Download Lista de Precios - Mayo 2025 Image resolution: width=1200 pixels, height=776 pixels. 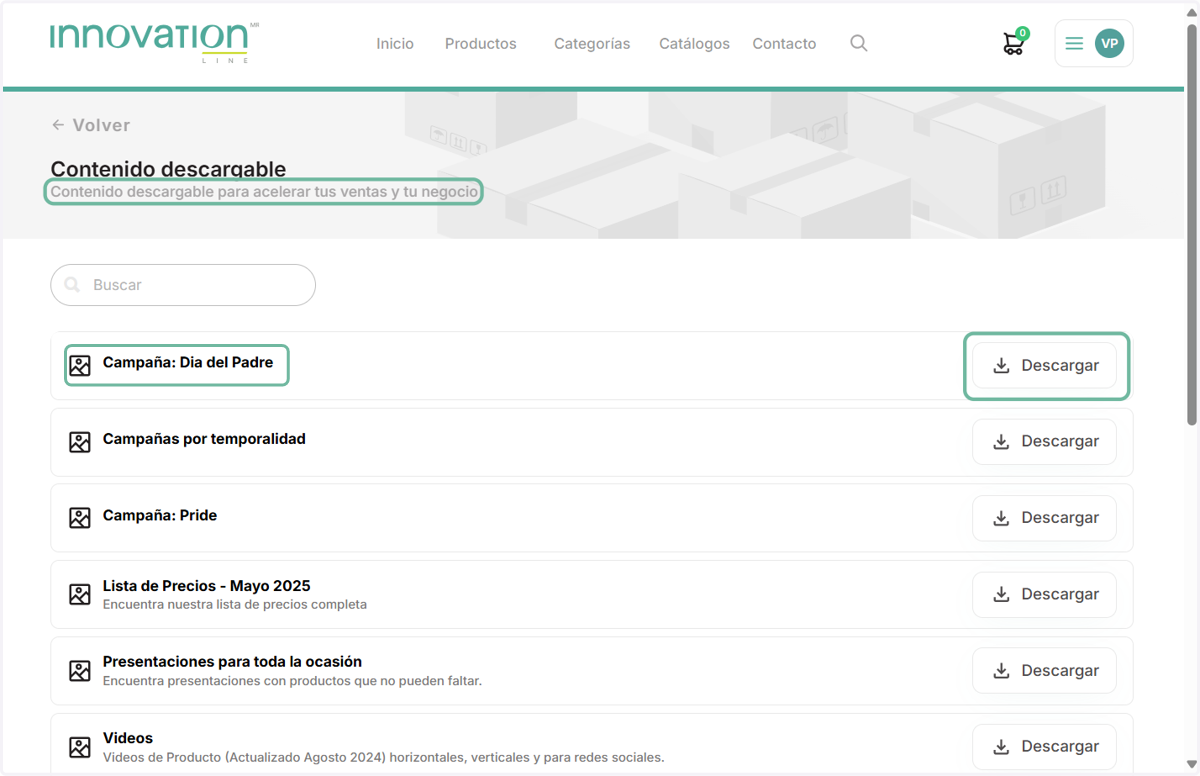click(1044, 594)
